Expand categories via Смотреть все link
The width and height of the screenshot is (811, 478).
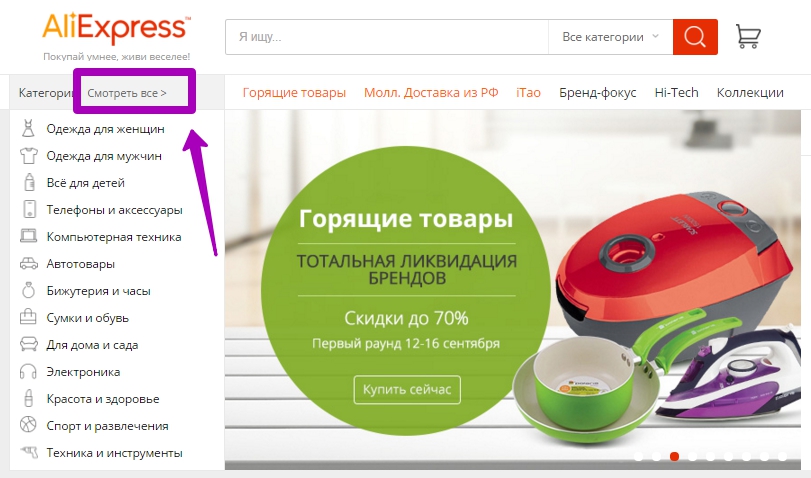[127, 93]
